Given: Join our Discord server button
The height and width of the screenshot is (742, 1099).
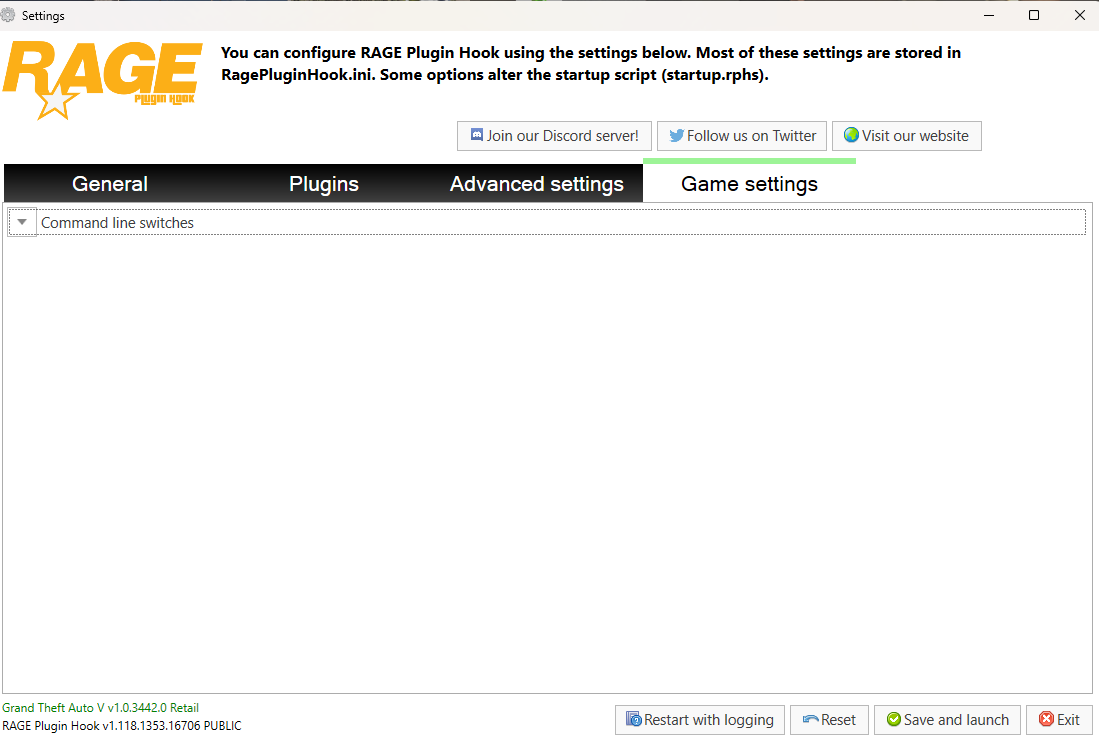Looking at the screenshot, I should (554, 136).
